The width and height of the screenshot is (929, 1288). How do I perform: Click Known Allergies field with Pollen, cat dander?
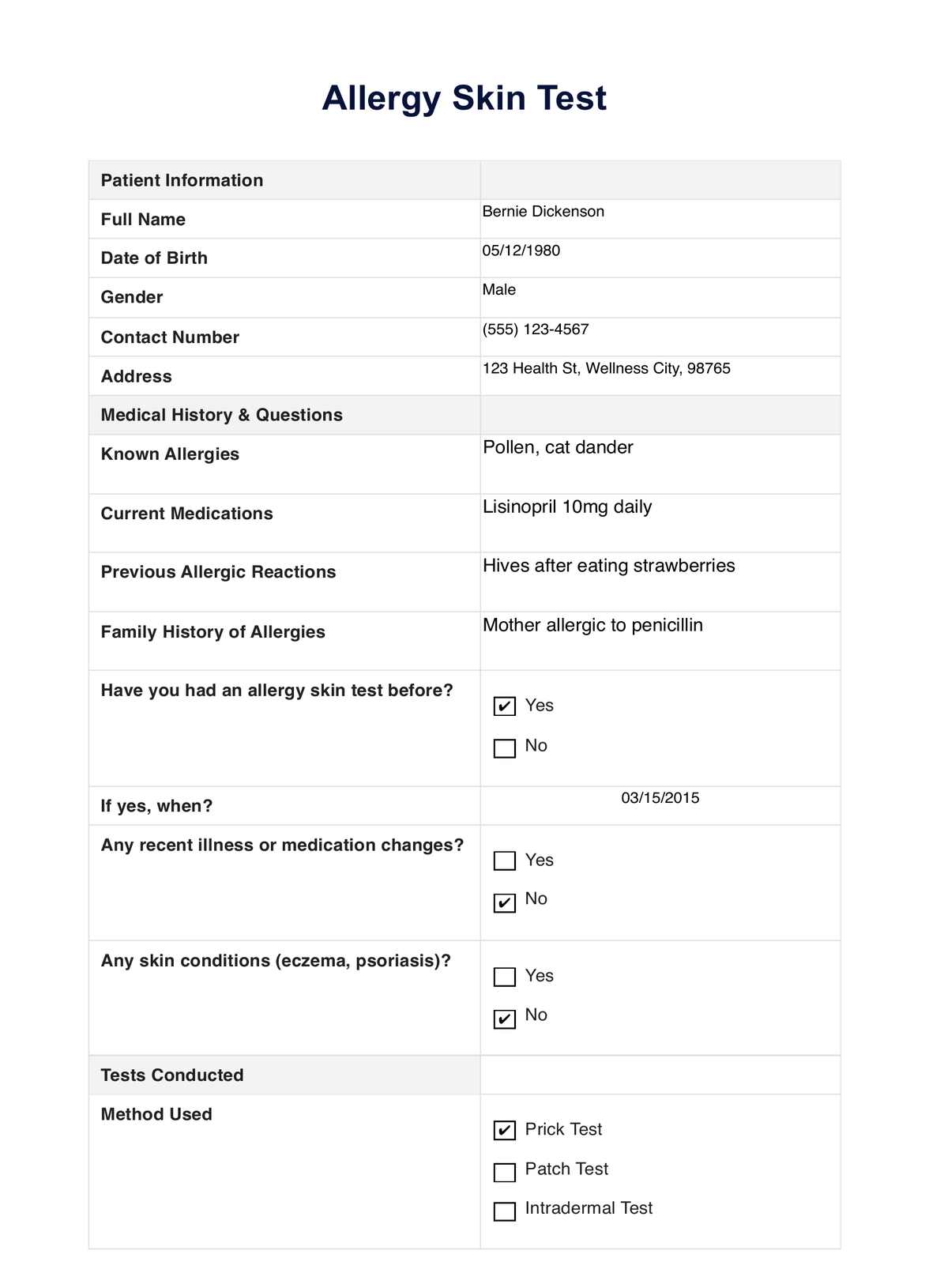660,463
